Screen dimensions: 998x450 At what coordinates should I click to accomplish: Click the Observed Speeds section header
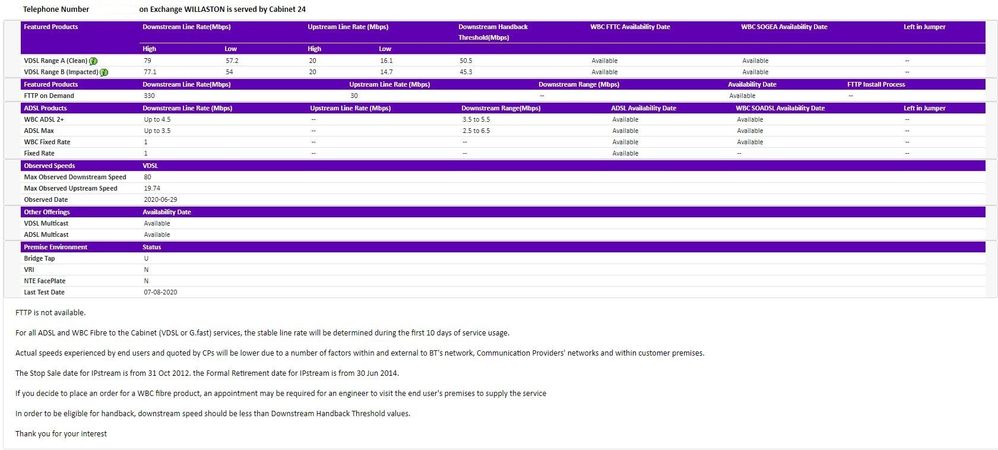coord(49,165)
